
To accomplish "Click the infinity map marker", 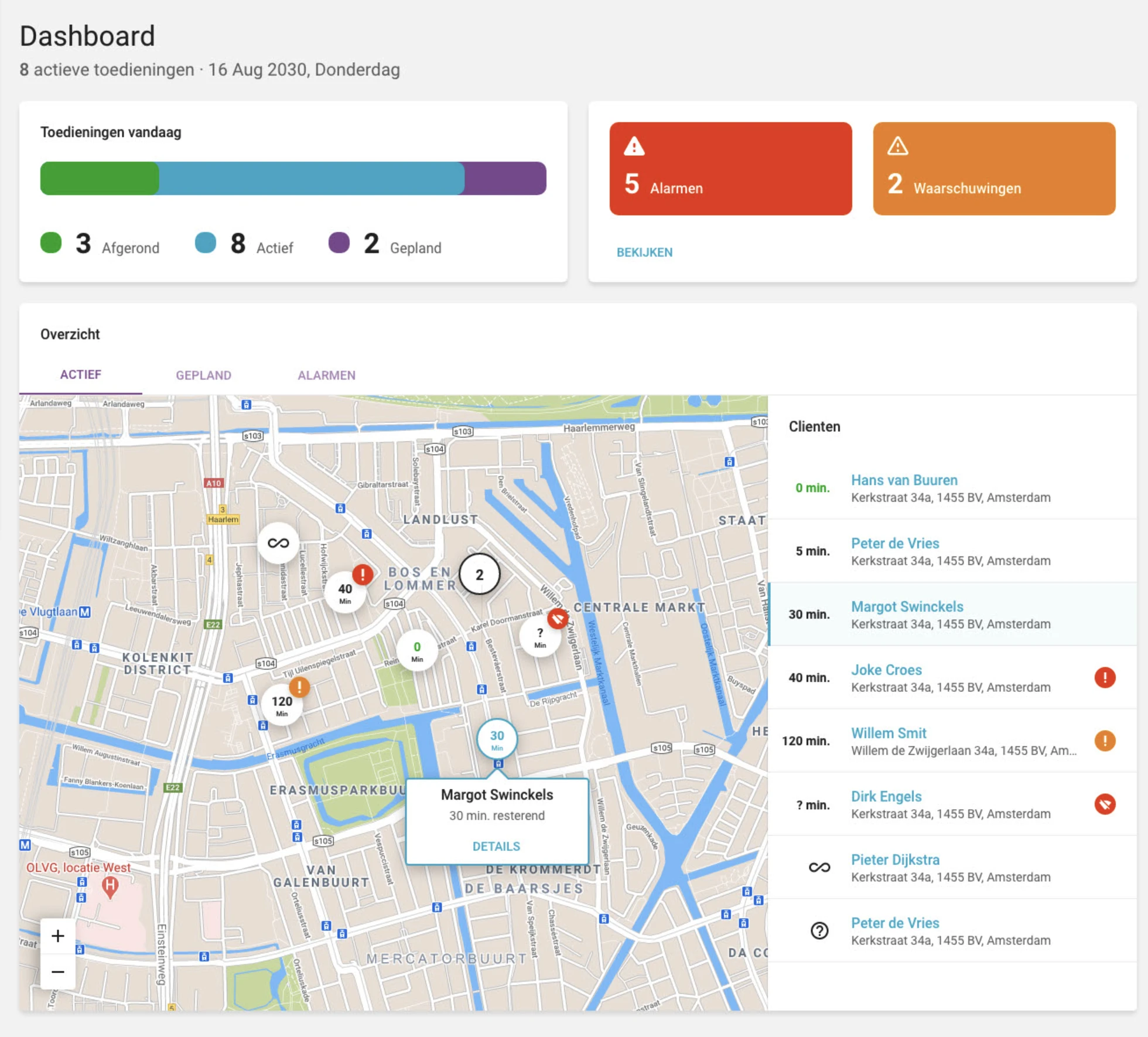I will 278,543.
